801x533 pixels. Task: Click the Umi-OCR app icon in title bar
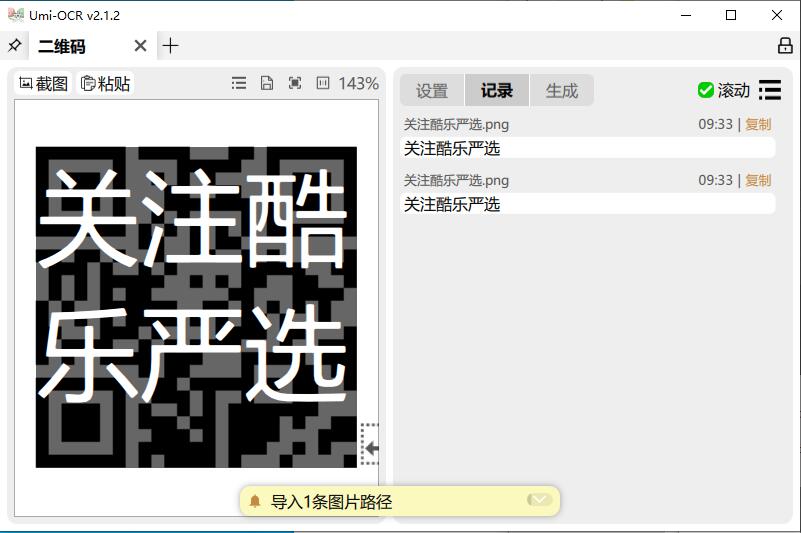[16, 15]
